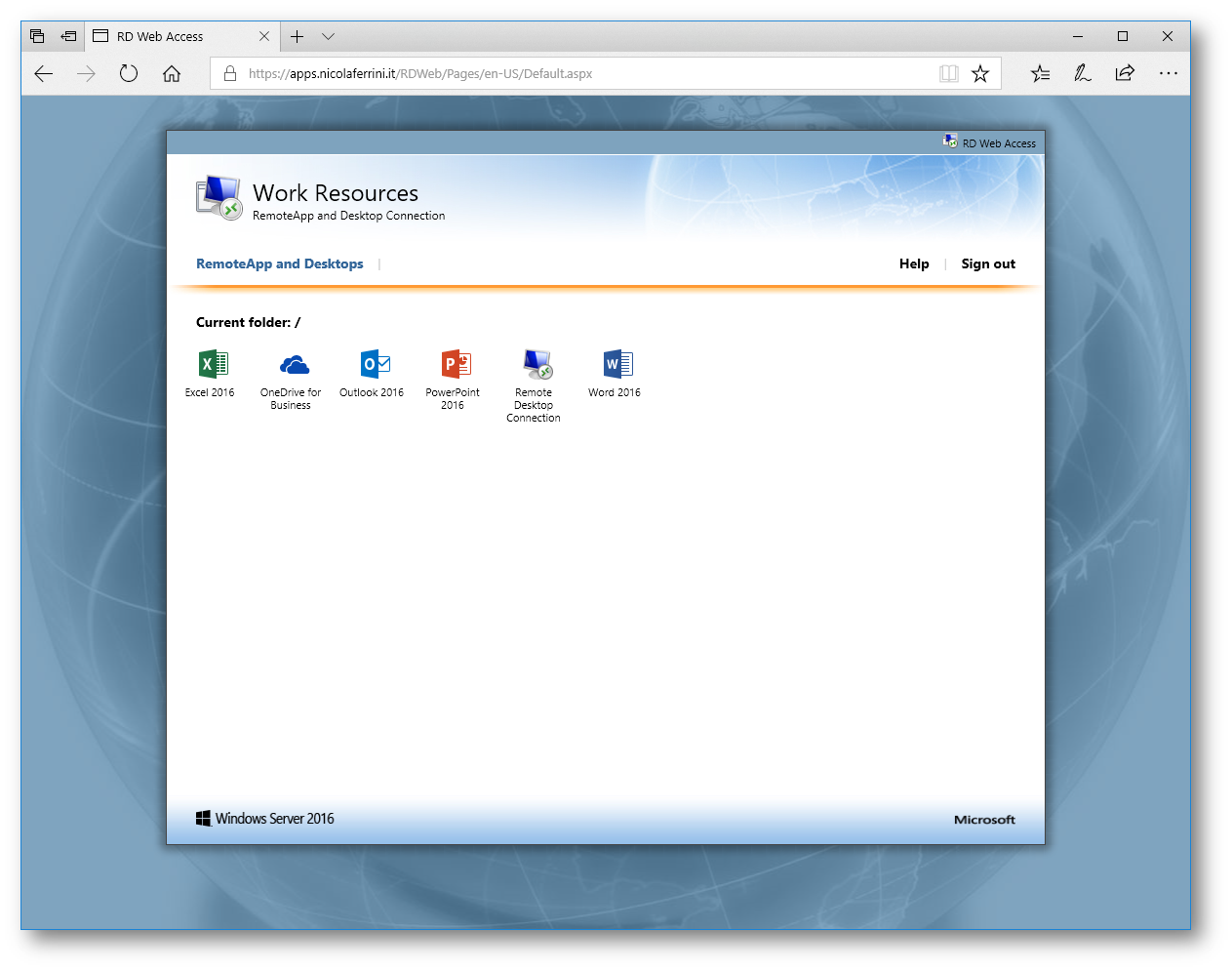Go to the browser home page

click(172, 73)
